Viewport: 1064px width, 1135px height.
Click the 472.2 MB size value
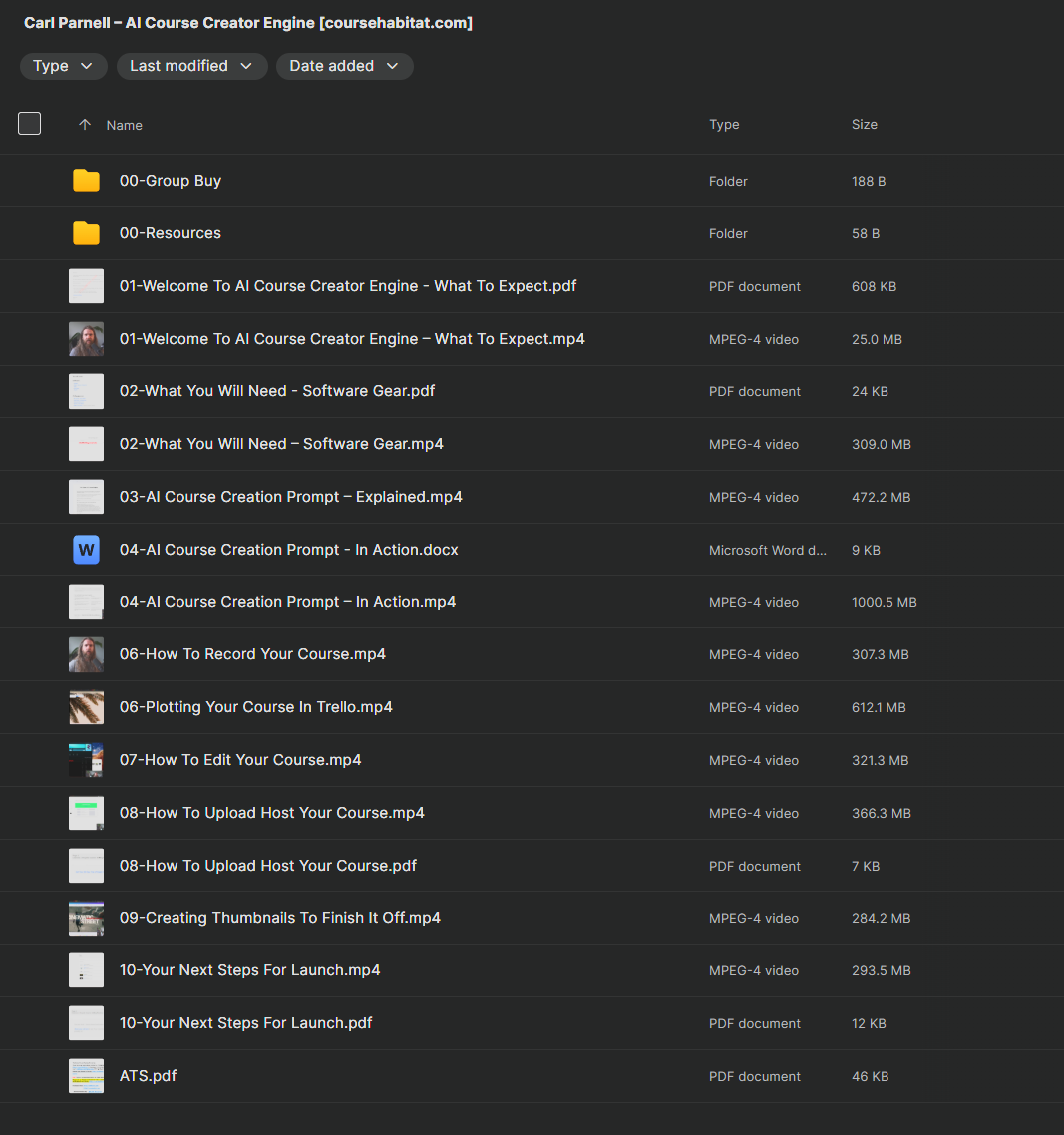coord(881,498)
